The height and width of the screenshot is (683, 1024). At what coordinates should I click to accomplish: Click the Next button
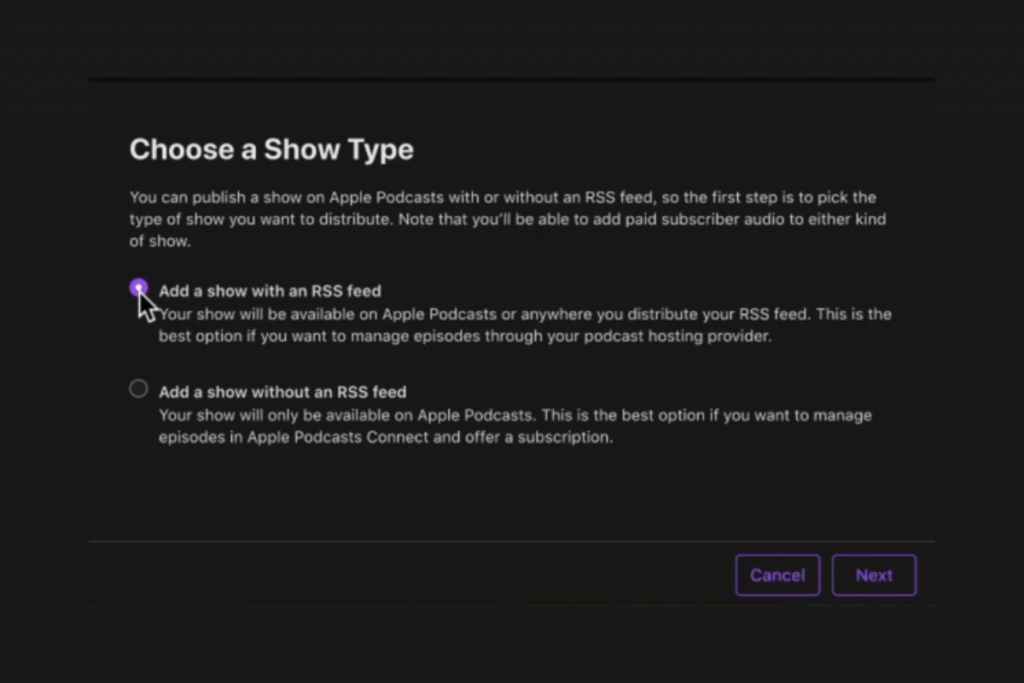tap(873, 575)
